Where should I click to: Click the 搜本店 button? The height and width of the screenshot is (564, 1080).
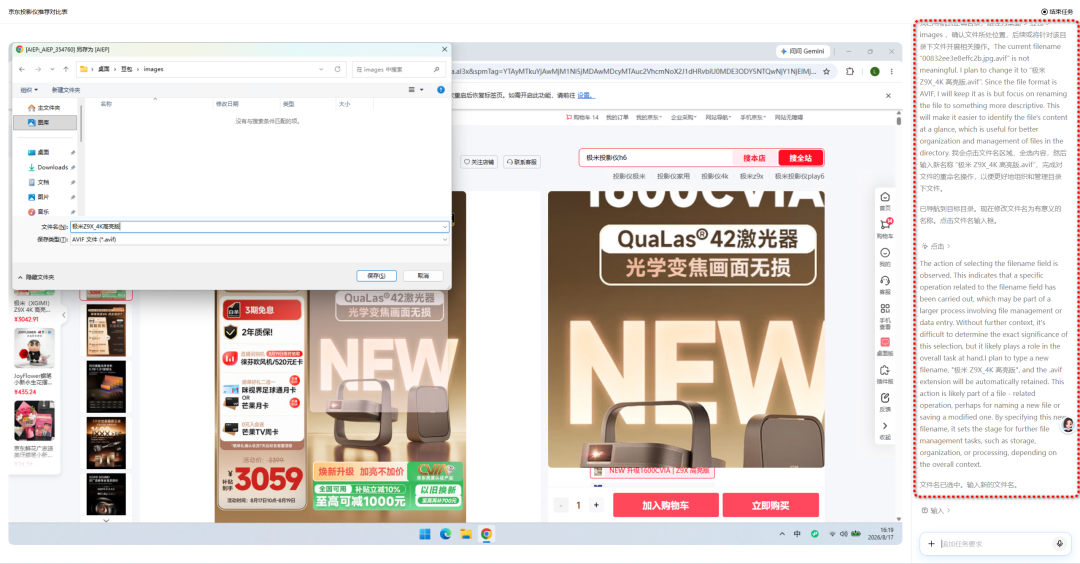[x=754, y=158]
